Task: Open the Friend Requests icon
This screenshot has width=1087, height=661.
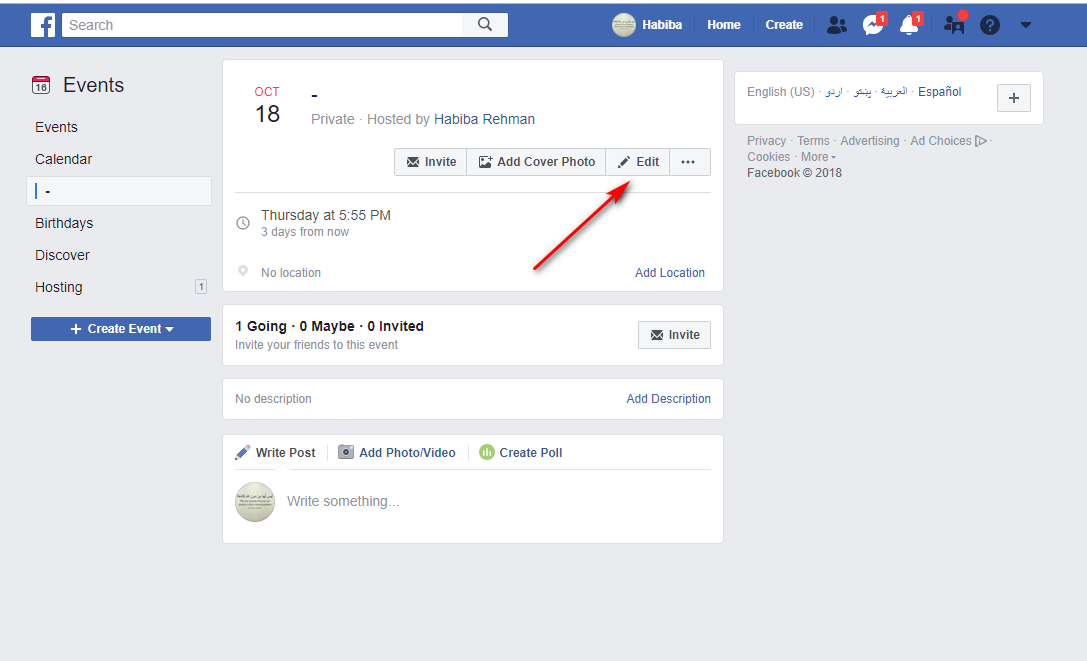Action: 837,25
